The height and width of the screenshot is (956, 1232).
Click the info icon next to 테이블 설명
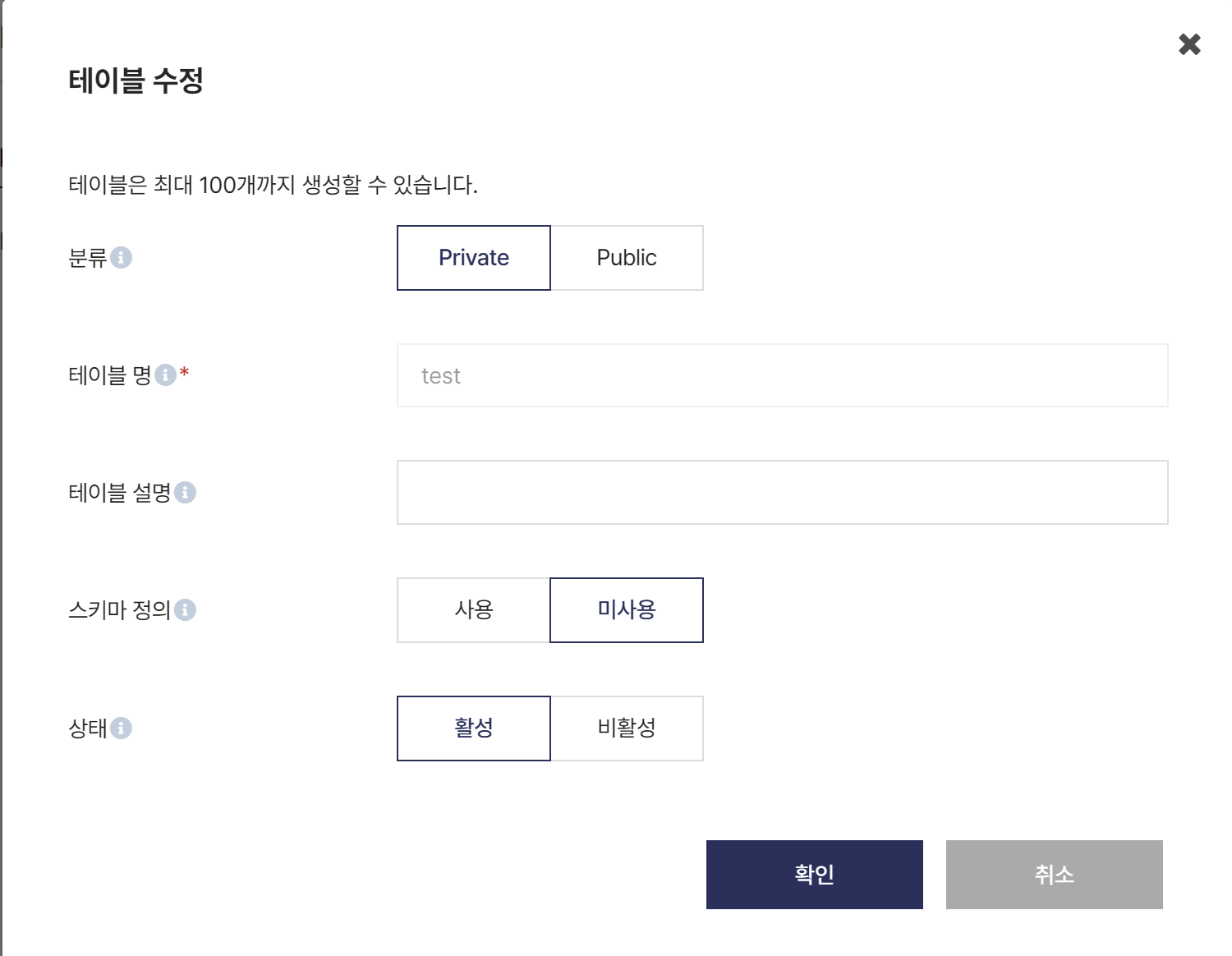pyautogui.click(x=185, y=493)
